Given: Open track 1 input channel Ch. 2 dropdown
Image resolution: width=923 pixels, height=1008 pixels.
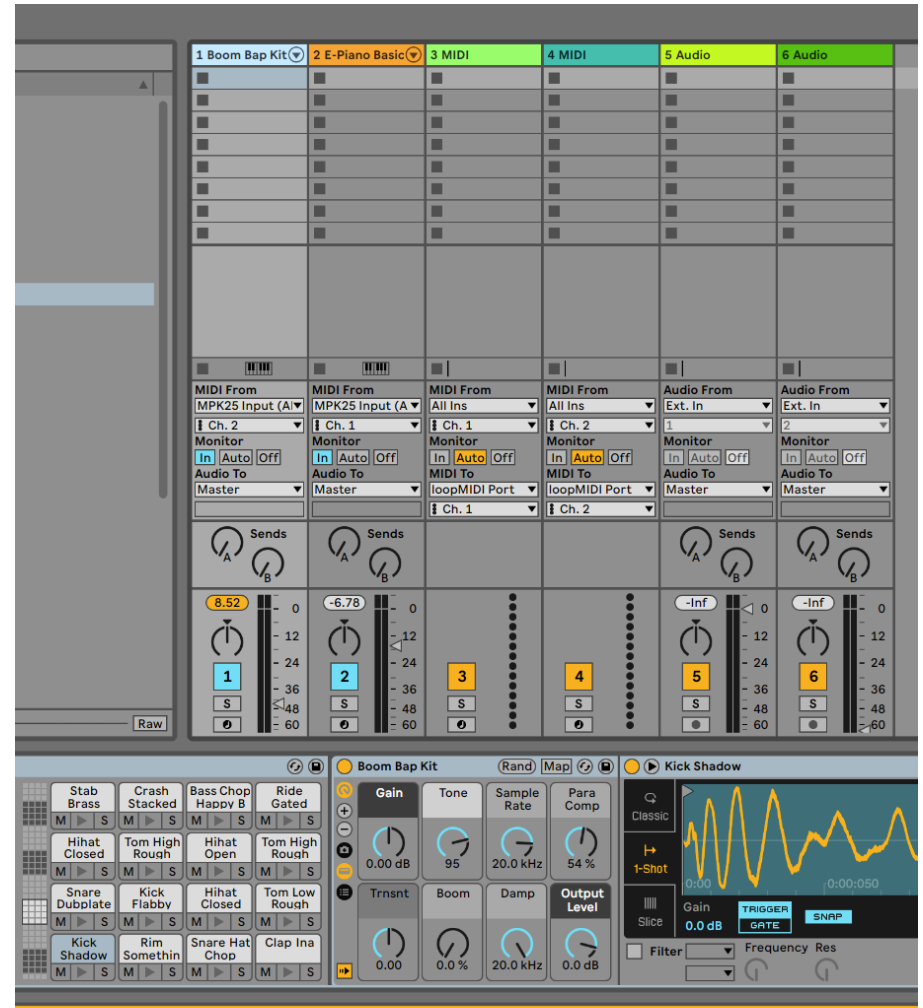Looking at the screenshot, I should (x=249, y=425).
